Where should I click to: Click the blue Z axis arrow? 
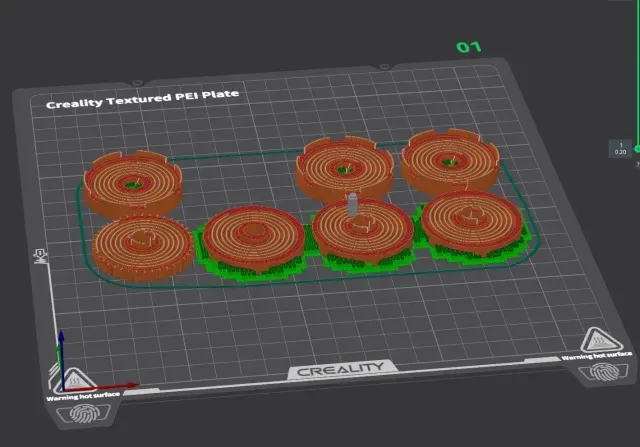coord(61,359)
